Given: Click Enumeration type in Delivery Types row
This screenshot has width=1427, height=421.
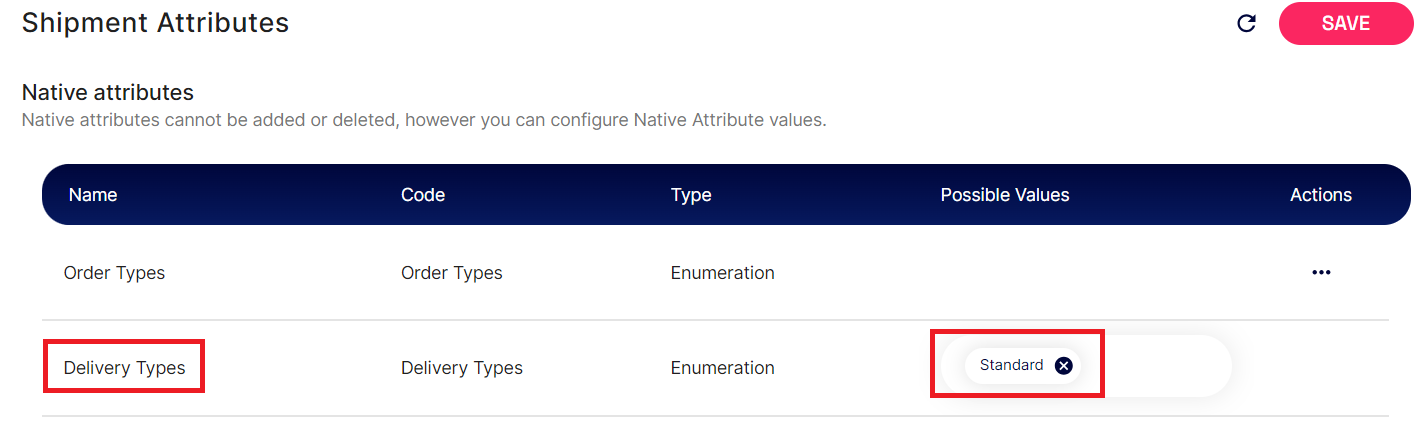Looking at the screenshot, I should pos(723,368).
